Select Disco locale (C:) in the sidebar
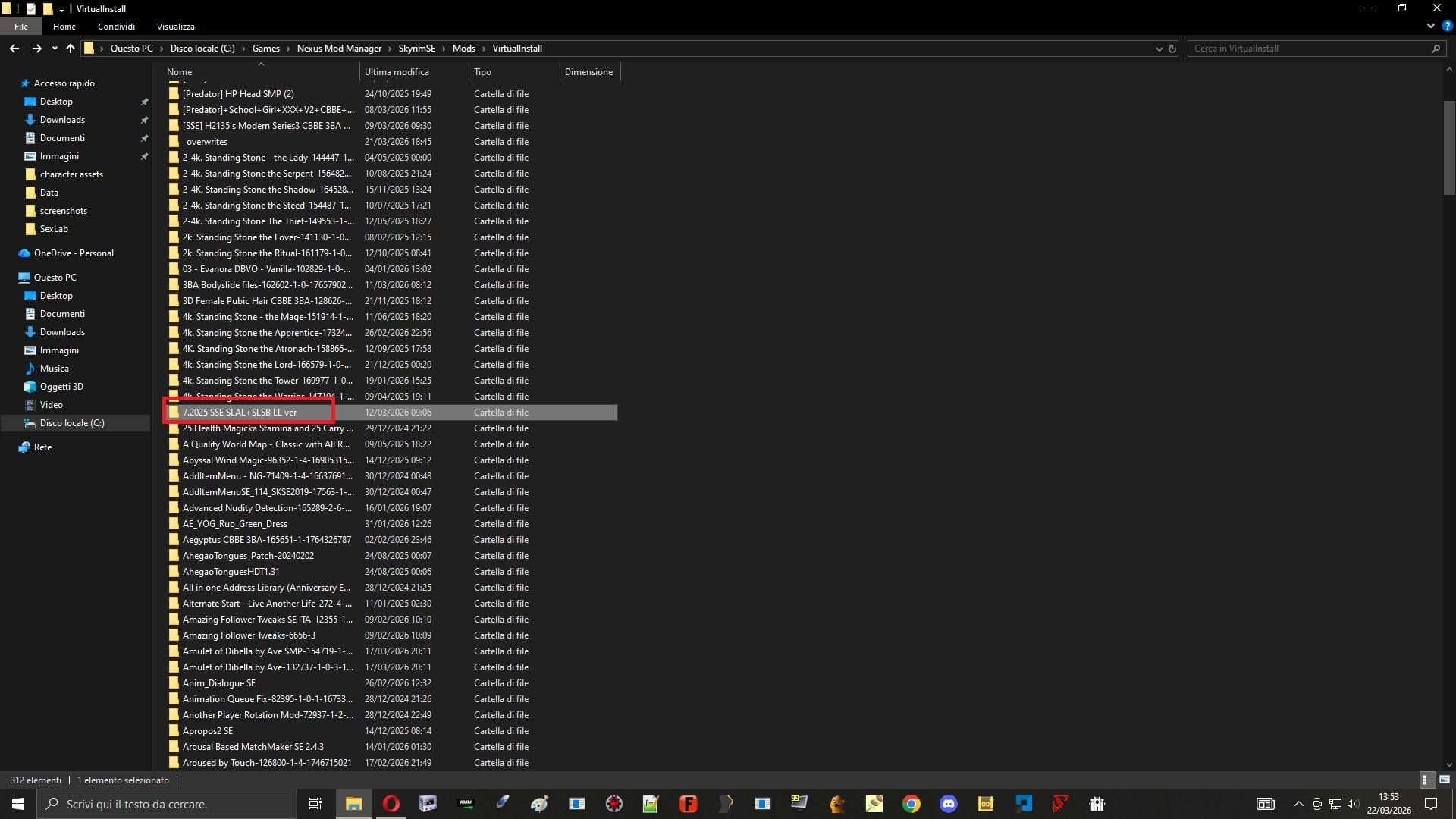Image resolution: width=1456 pixels, height=819 pixels. [72, 423]
